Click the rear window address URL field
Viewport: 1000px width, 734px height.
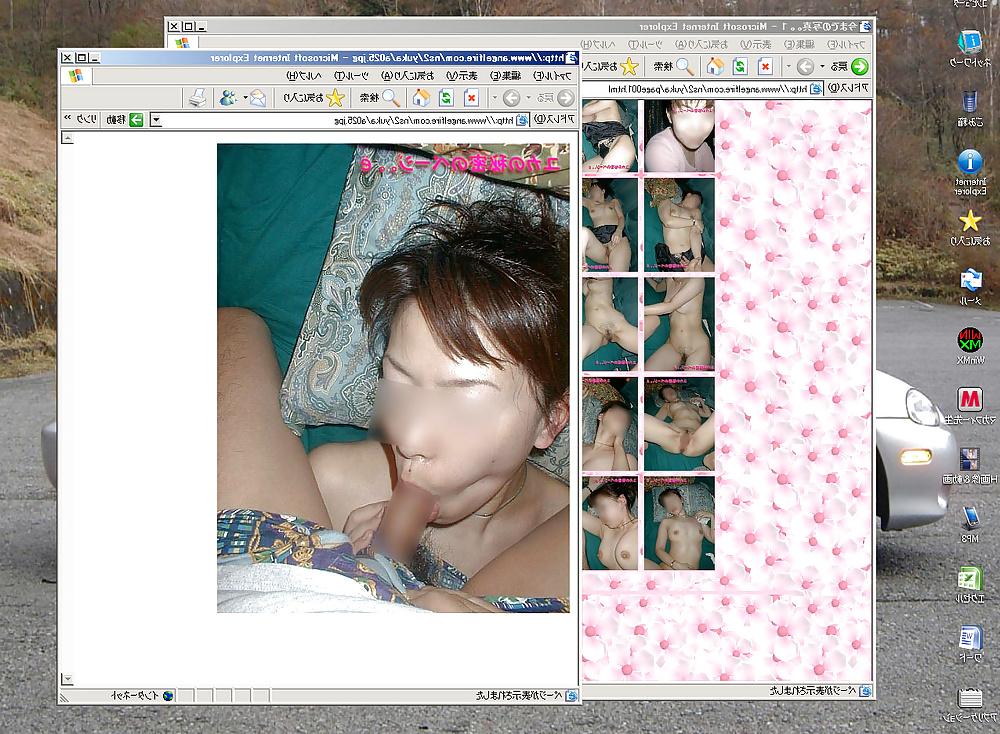pos(702,89)
